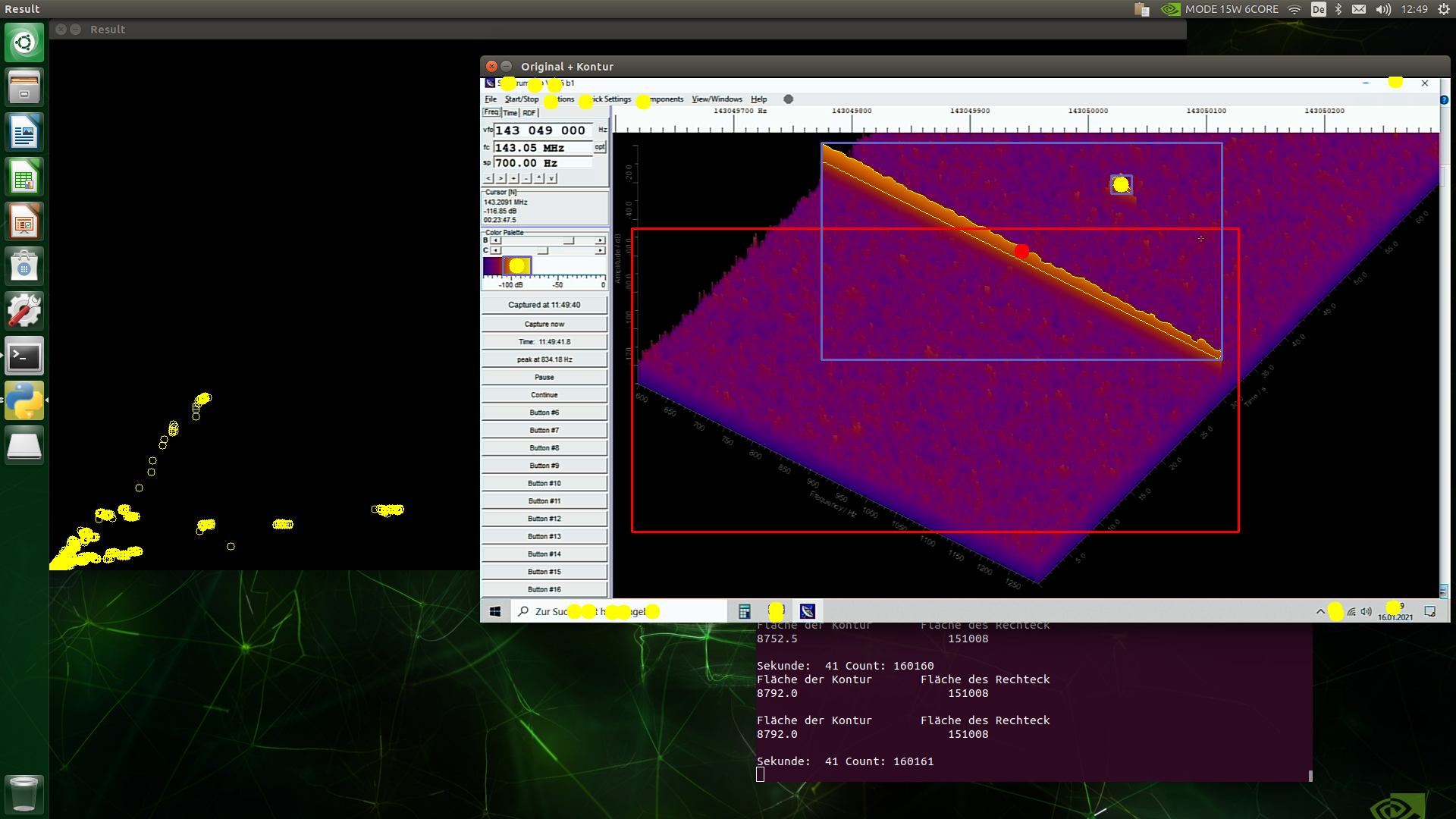1456x819 pixels.
Task: Click the C contrast slider thumb
Action: point(543,250)
